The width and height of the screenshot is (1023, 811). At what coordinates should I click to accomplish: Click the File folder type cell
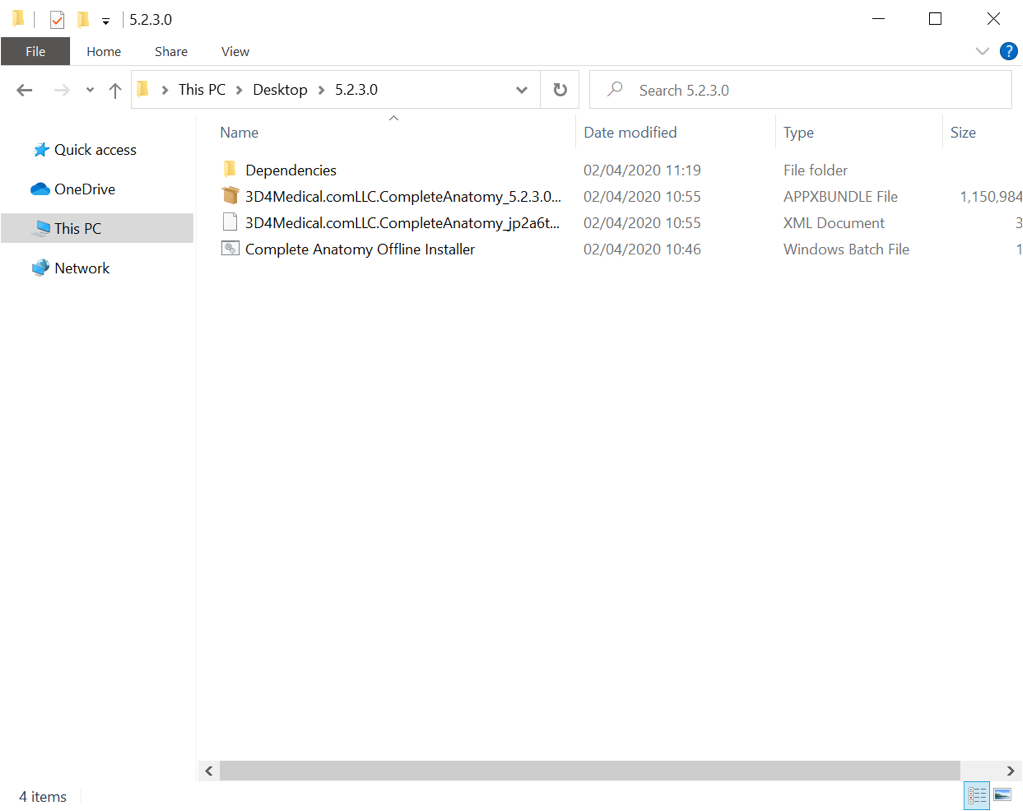click(x=816, y=170)
